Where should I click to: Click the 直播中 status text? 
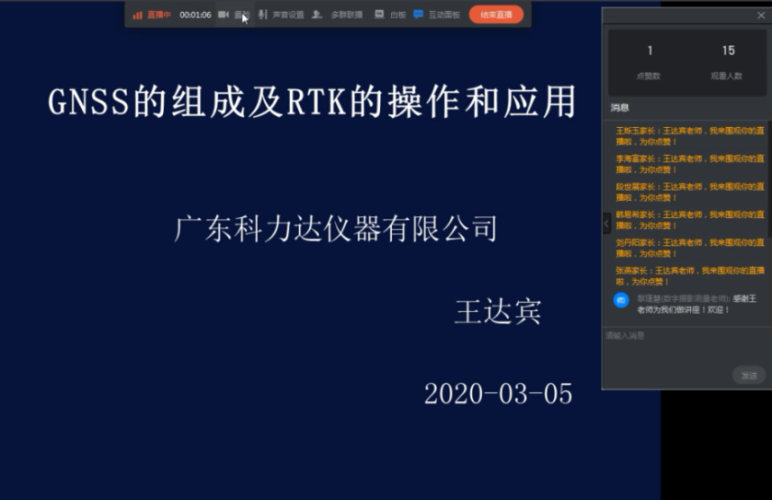pyautogui.click(x=159, y=15)
